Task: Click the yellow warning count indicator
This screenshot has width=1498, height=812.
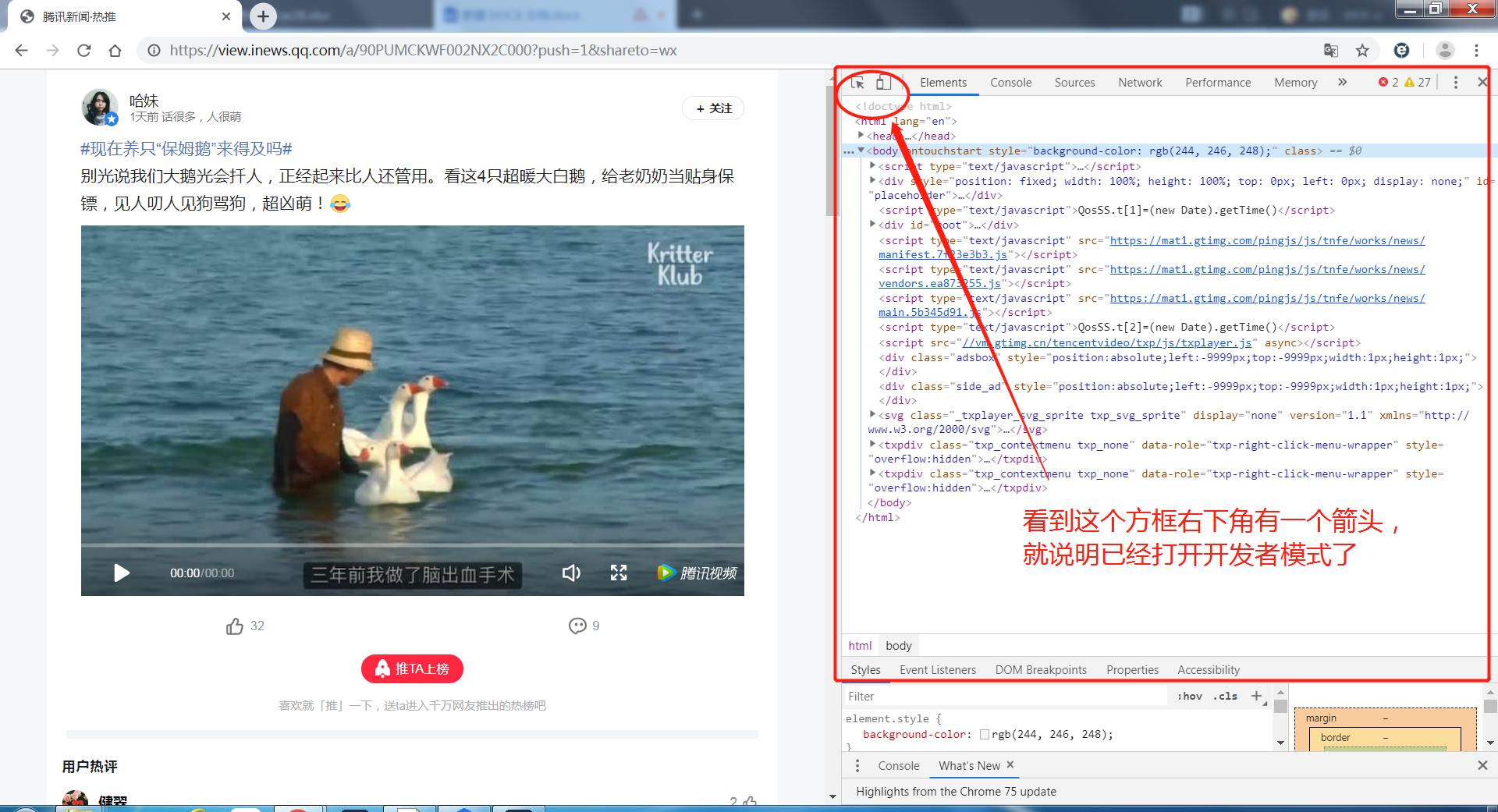Action: (x=1418, y=82)
